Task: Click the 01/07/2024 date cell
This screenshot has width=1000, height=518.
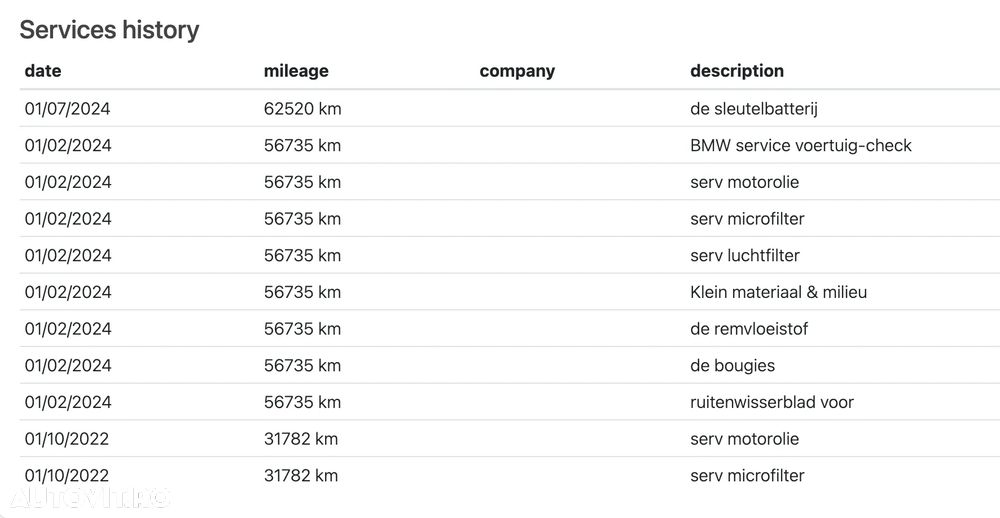Action: 67,109
